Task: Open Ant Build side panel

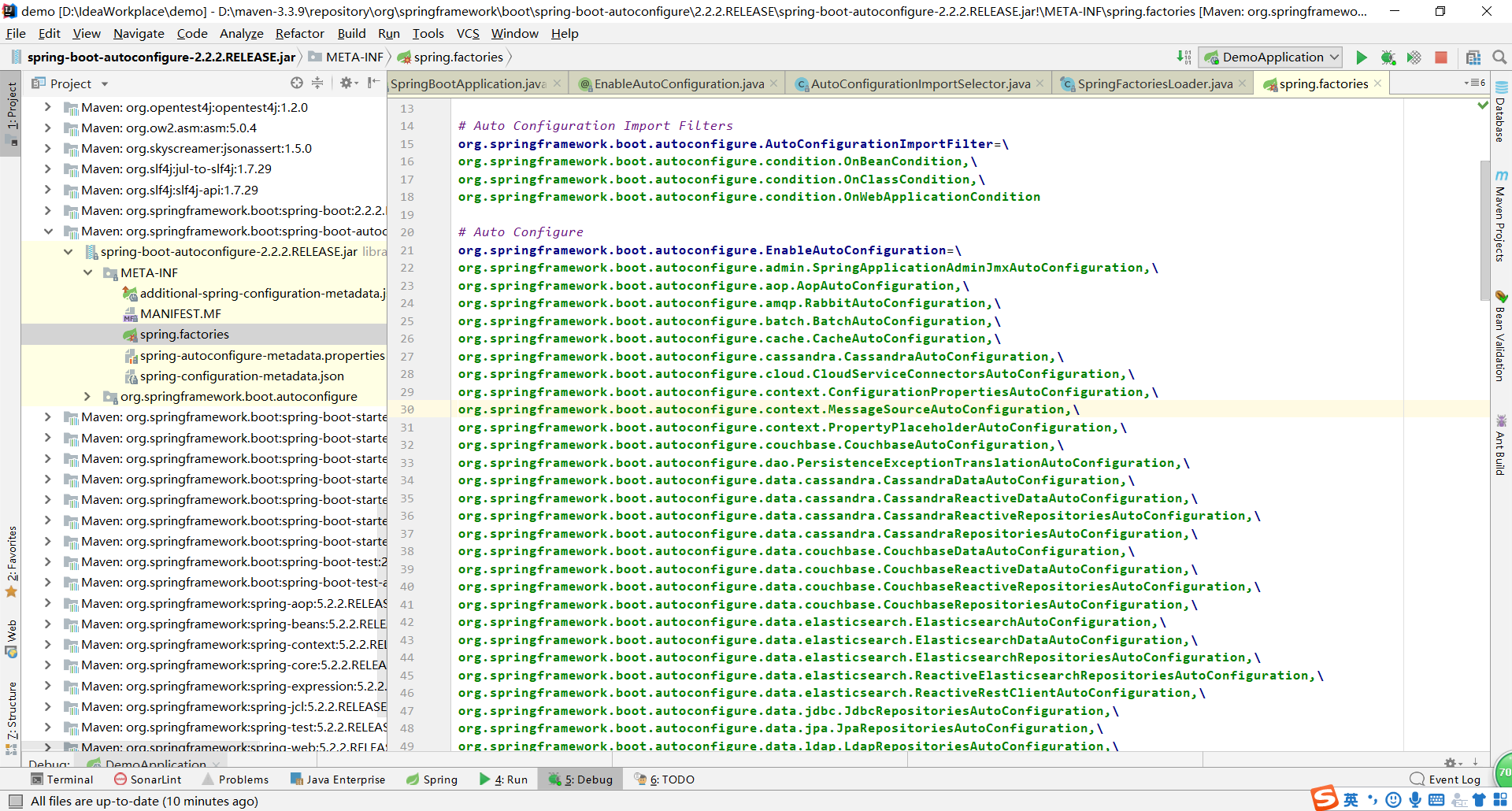Action: pyautogui.click(x=1501, y=445)
